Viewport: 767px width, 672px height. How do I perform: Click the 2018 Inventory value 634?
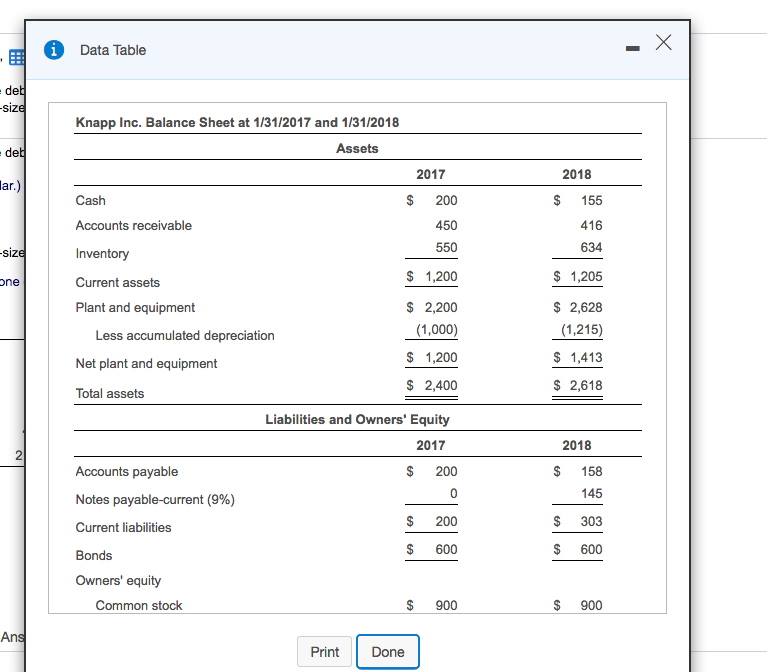[x=590, y=247]
